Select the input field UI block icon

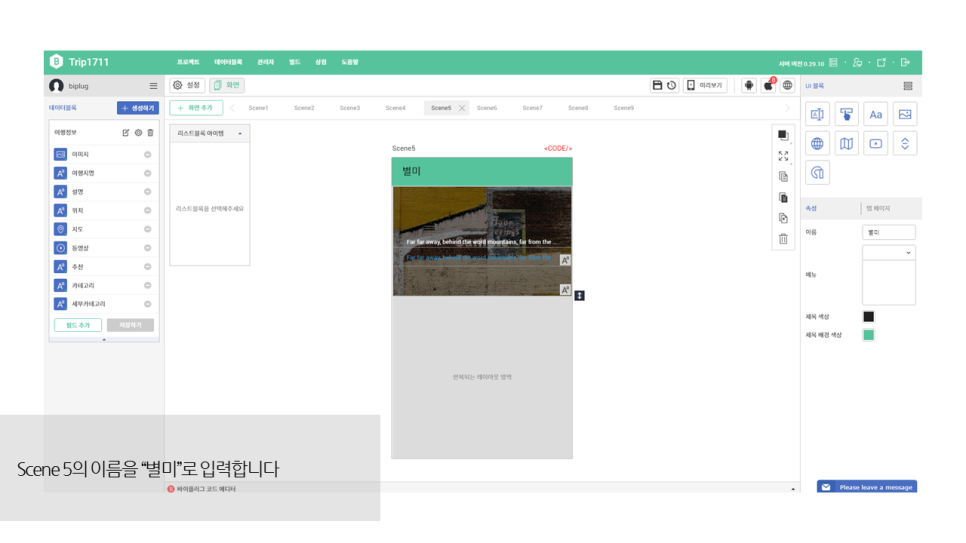(817, 114)
